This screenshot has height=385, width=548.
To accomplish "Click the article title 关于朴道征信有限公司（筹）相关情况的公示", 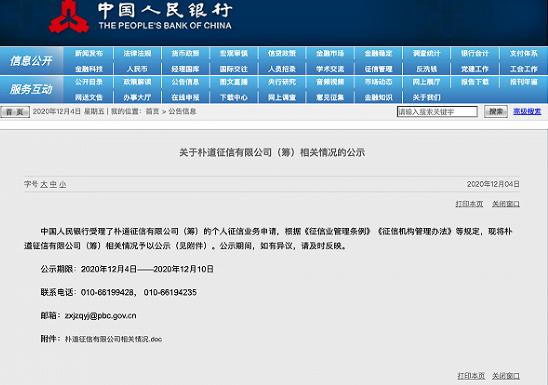I will tap(272, 152).
